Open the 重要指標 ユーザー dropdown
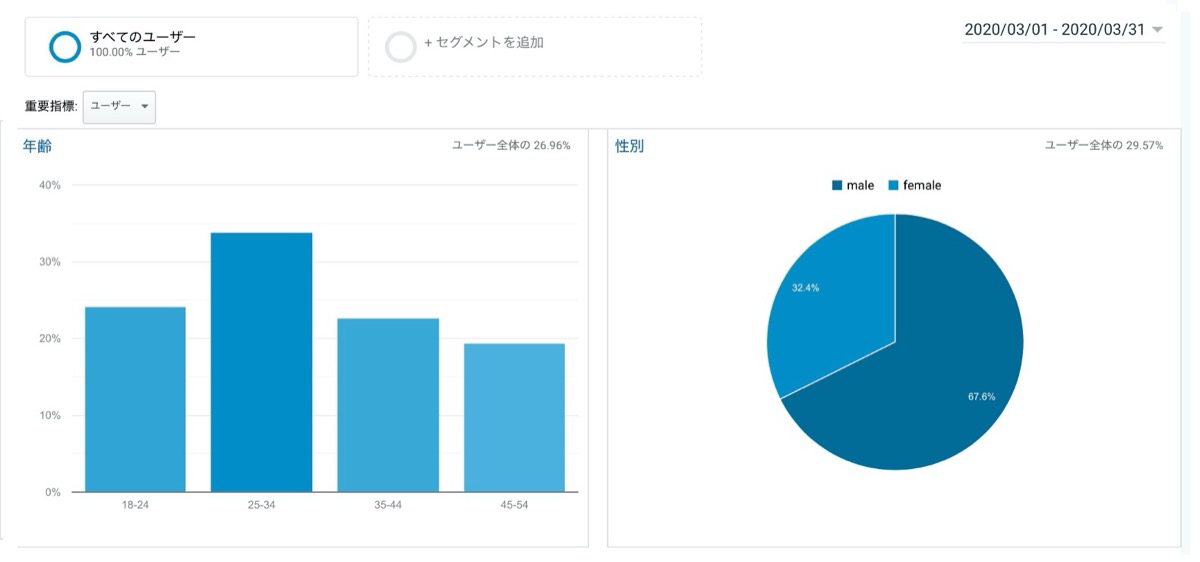The height and width of the screenshot is (562, 1200). [x=119, y=107]
